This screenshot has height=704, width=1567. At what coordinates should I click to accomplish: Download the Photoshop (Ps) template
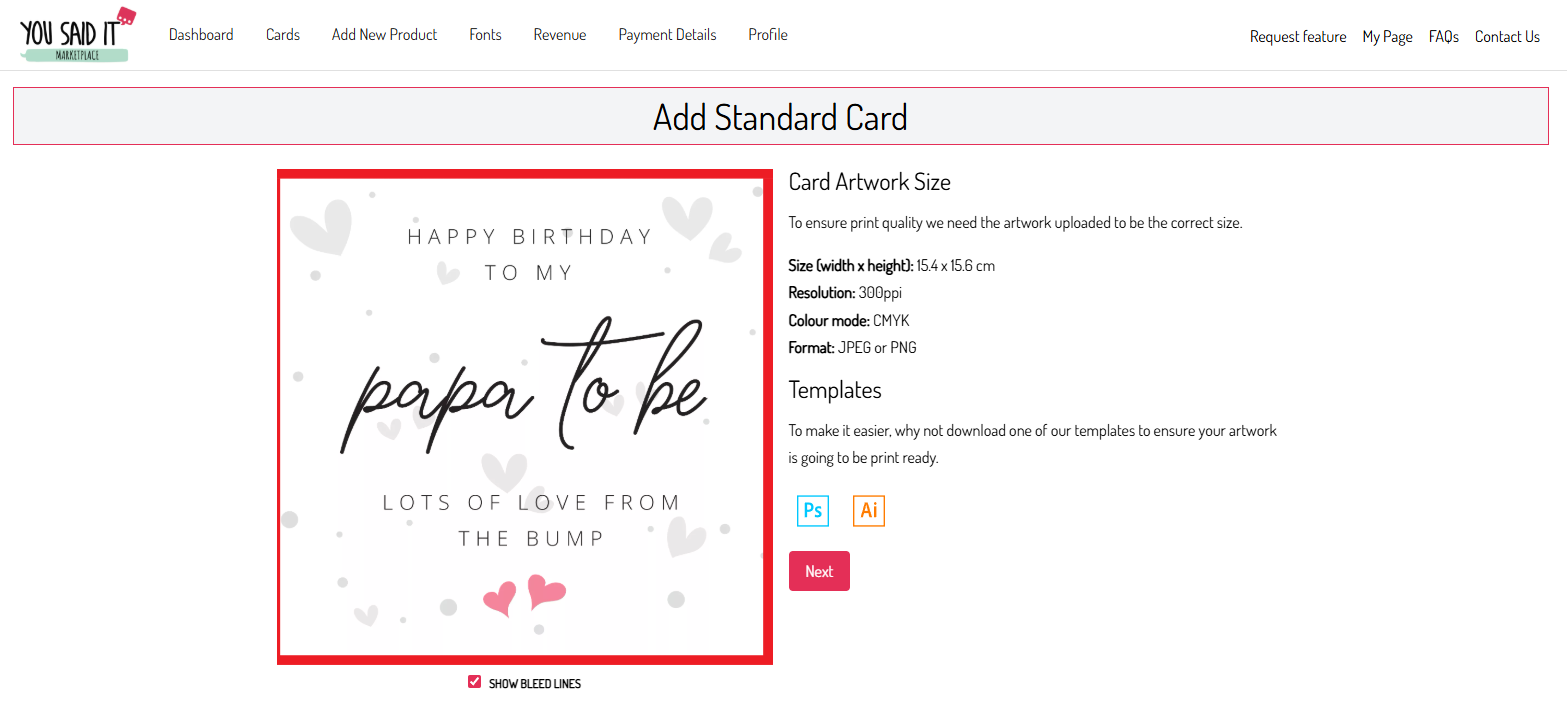813,510
